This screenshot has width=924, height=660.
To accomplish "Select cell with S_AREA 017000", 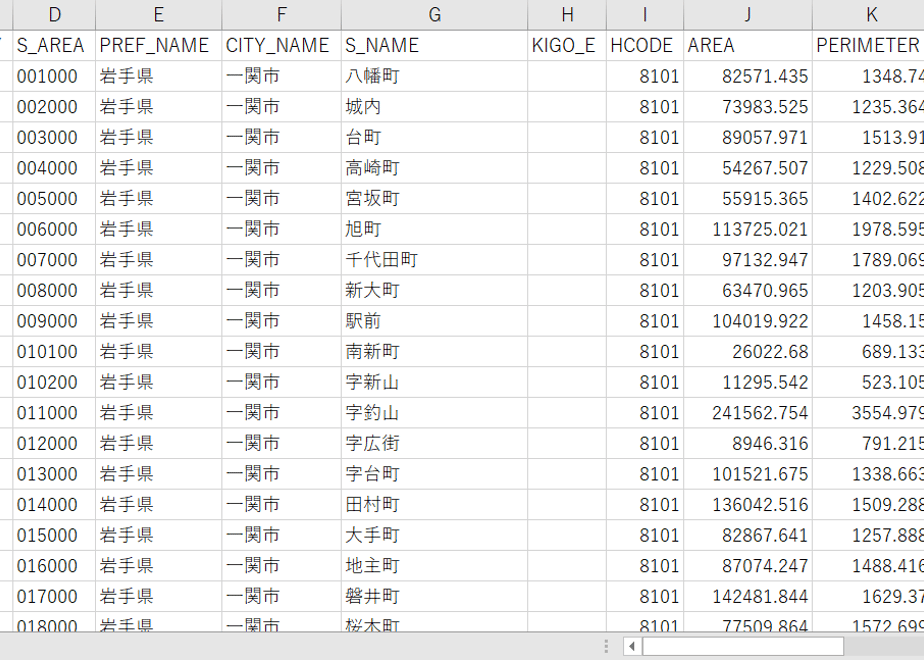I will tap(54, 596).
